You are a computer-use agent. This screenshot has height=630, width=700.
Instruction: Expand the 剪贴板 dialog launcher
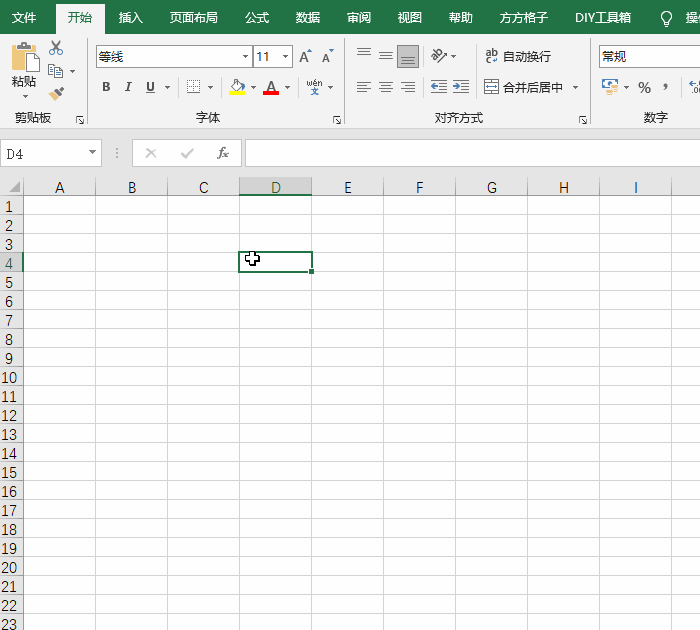(x=80, y=120)
